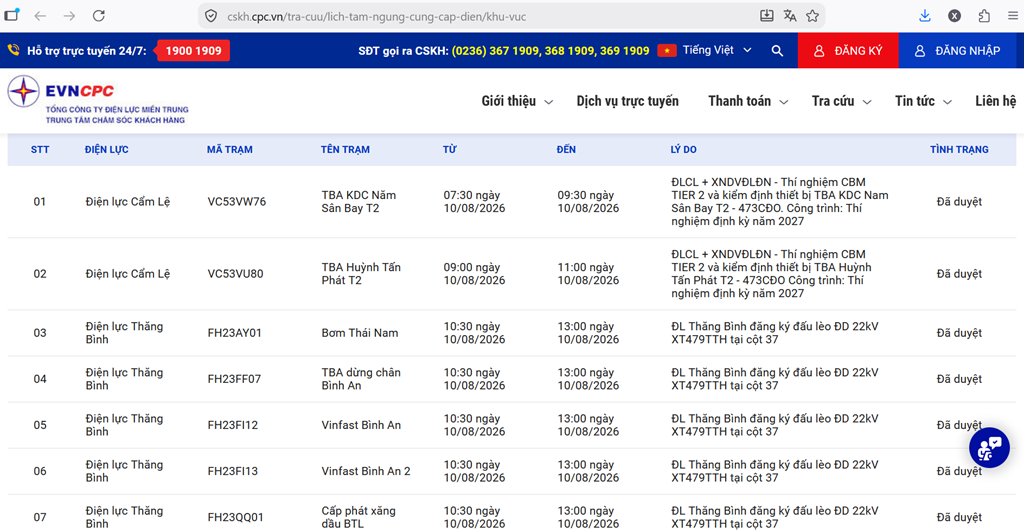Image resolution: width=1024 pixels, height=532 pixels.
Task: Go back to the previous browser page
Action: tap(40, 16)
